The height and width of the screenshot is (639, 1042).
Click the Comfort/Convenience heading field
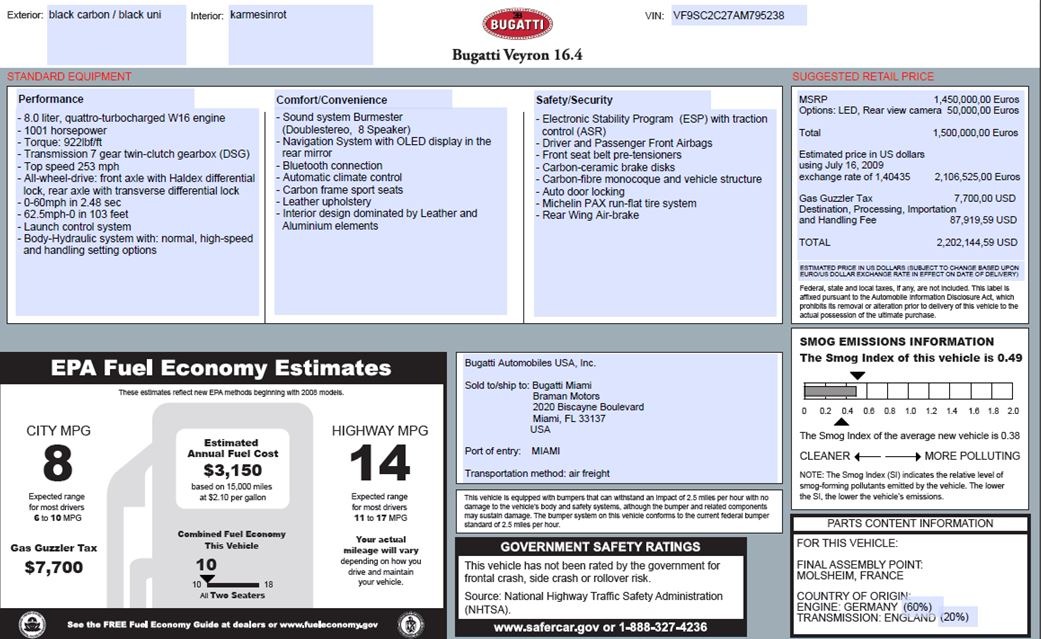point(363,99)
